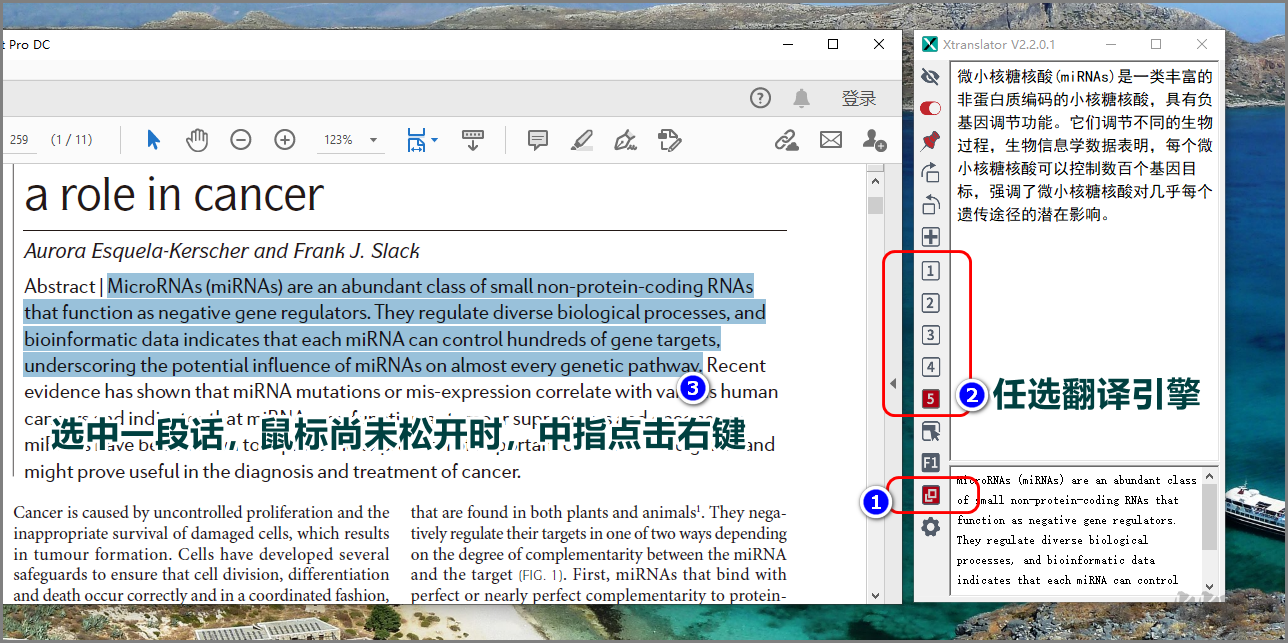Click the add new translation icon
The width and height of the screenshot is (1288, 643).
click(930, 237)
